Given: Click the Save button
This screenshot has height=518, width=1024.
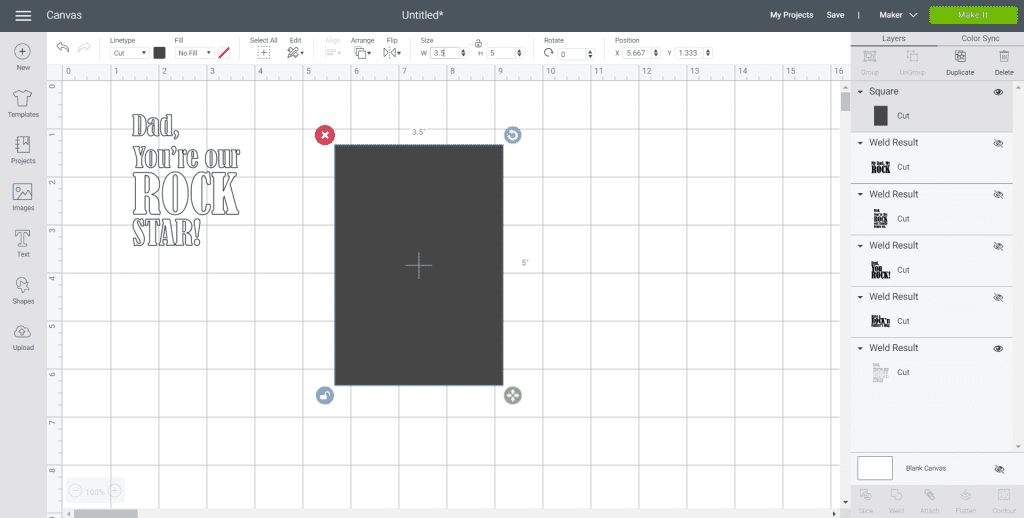Looking at the screenshot, I should [x=835, y=15].
